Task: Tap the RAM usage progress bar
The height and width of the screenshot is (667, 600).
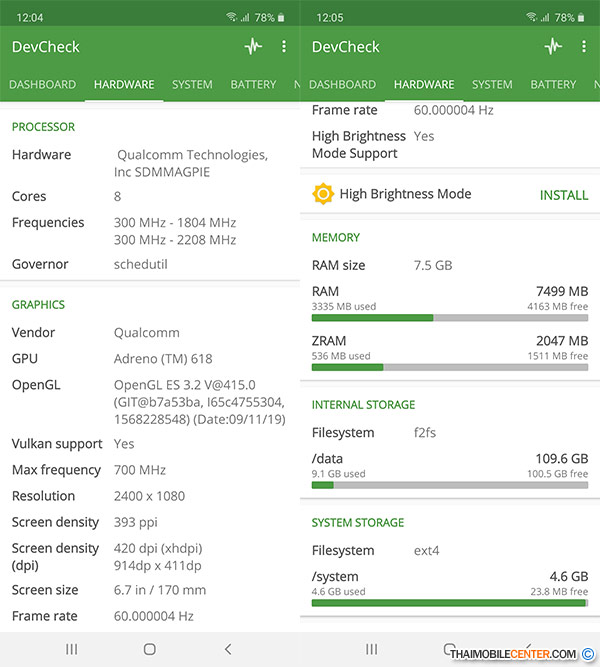Action: point(449,318)
